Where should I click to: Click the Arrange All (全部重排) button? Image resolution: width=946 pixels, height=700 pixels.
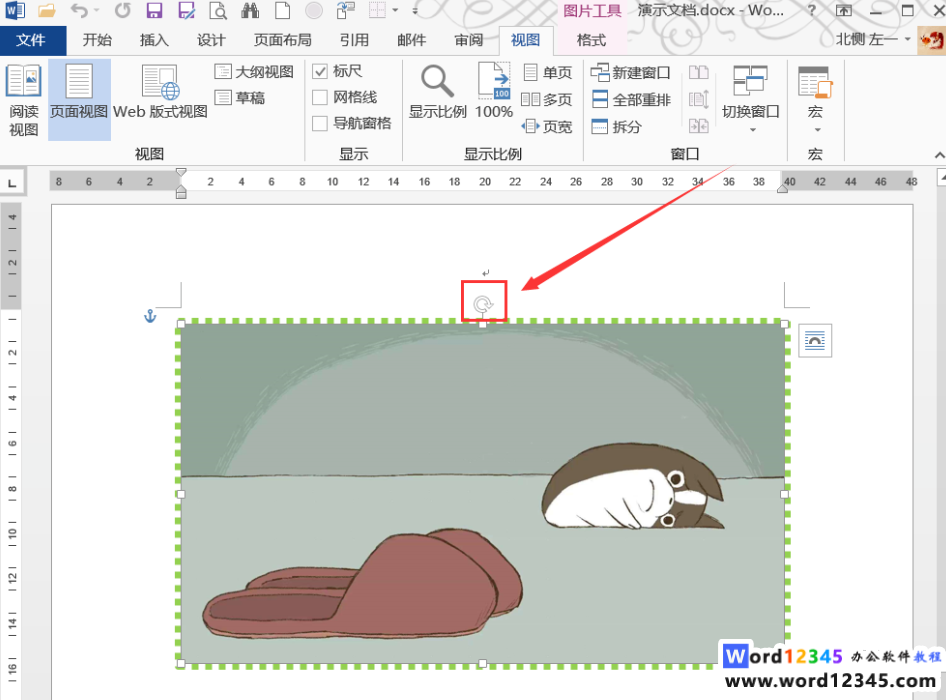point(630,100)
